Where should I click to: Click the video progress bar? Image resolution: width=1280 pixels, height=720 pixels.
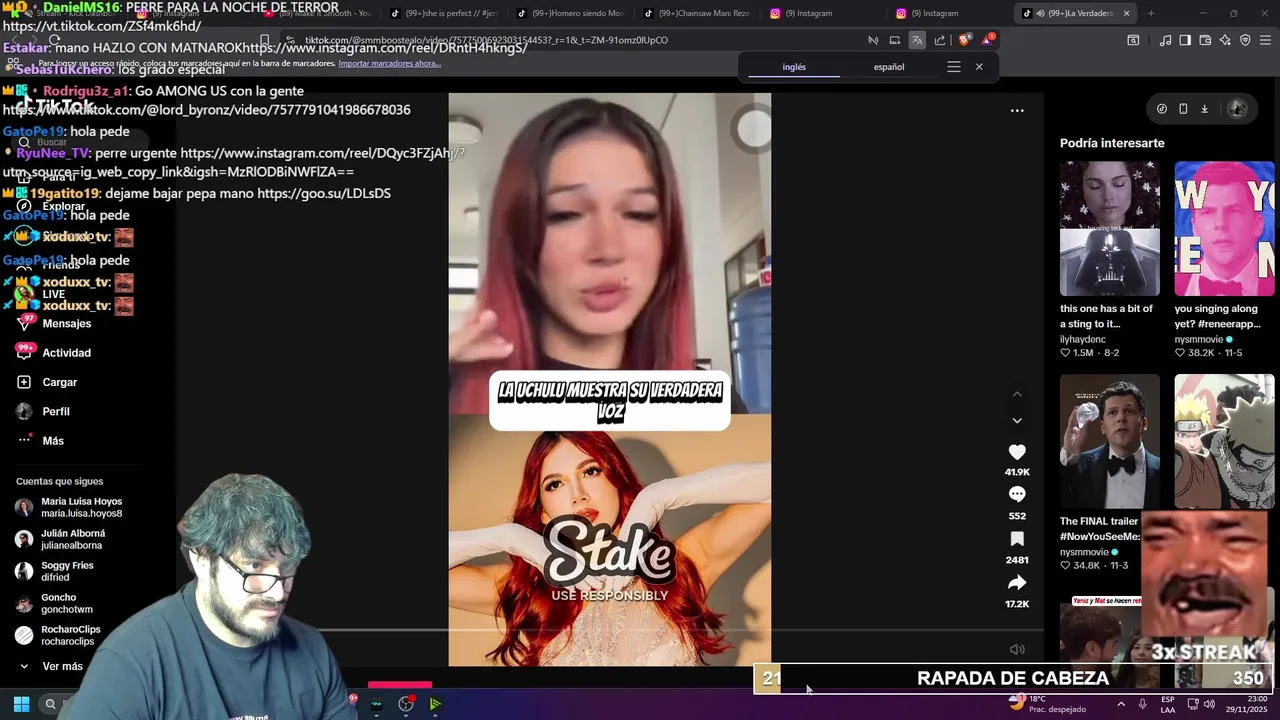pos(610,630)
